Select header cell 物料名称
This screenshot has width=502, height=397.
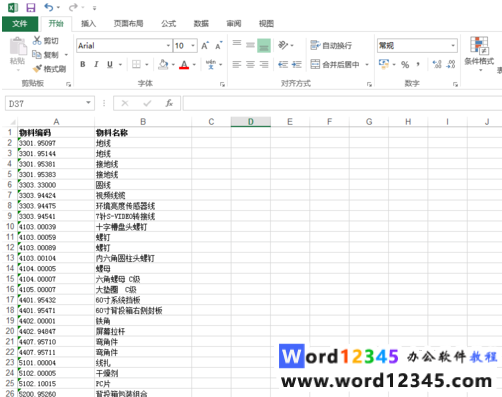coord(143,133)
